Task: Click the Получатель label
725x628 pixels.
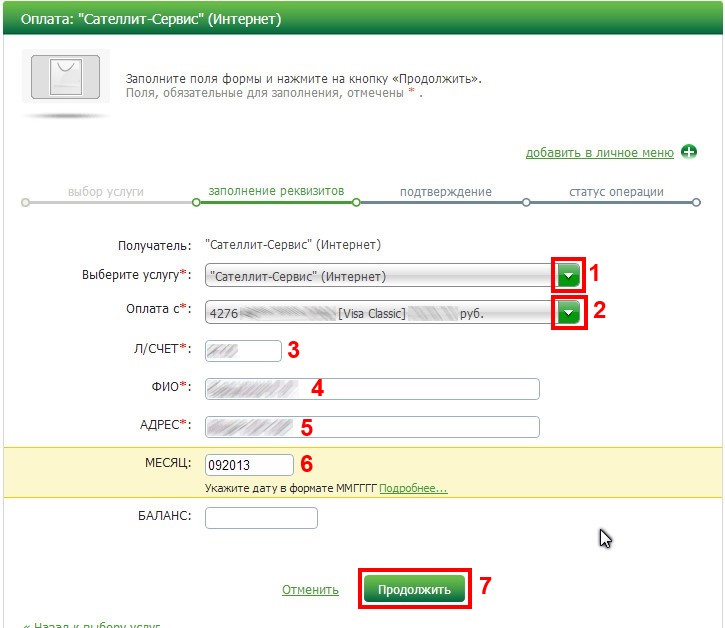Action: tap(154, 245)
